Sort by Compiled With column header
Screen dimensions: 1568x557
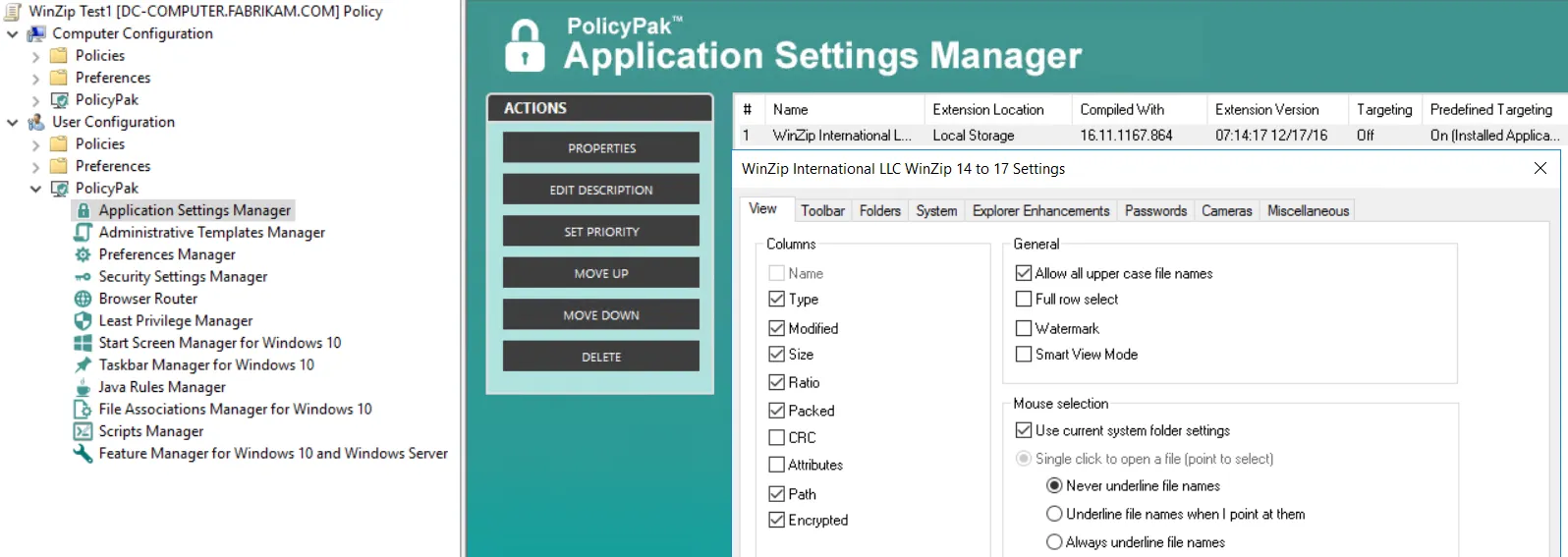point(1139,109)
